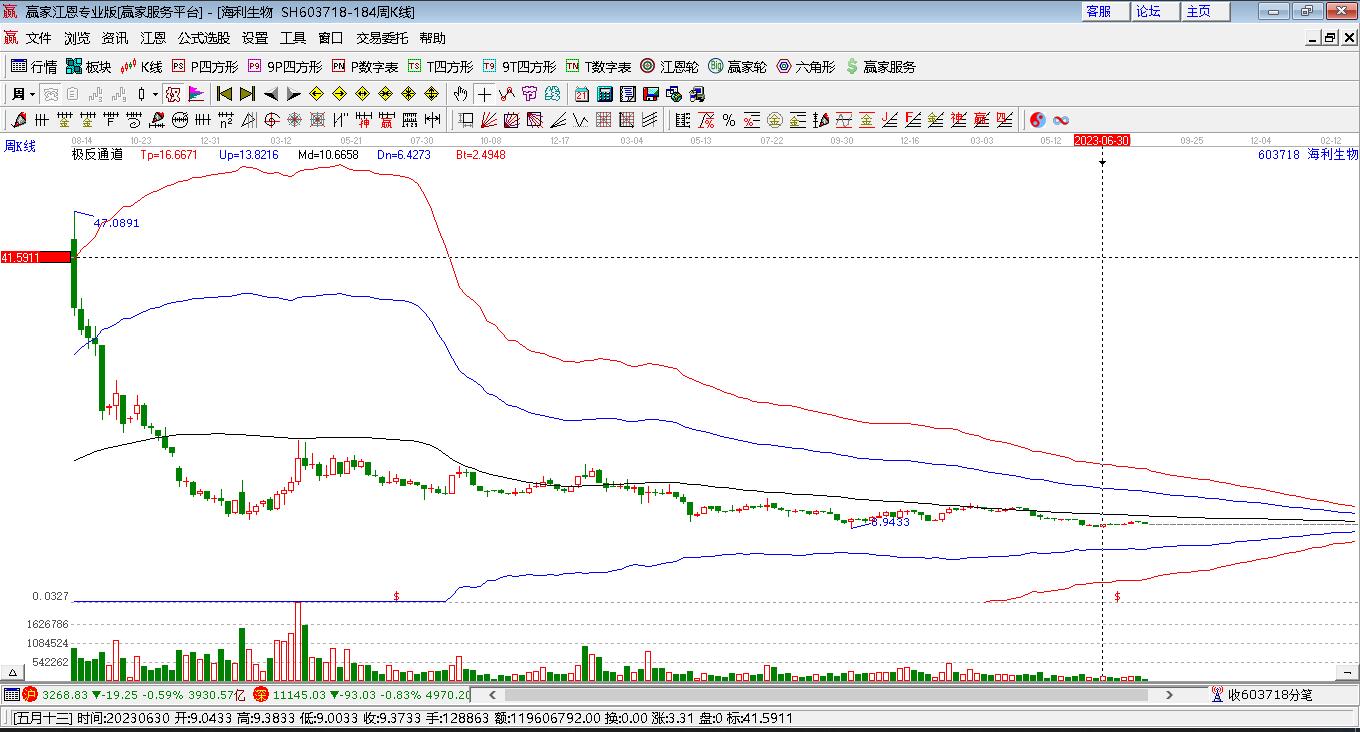Jump to the last bar with skip-to-end icon
This screenshot has width=1360, height=732.
click(247, 94)
